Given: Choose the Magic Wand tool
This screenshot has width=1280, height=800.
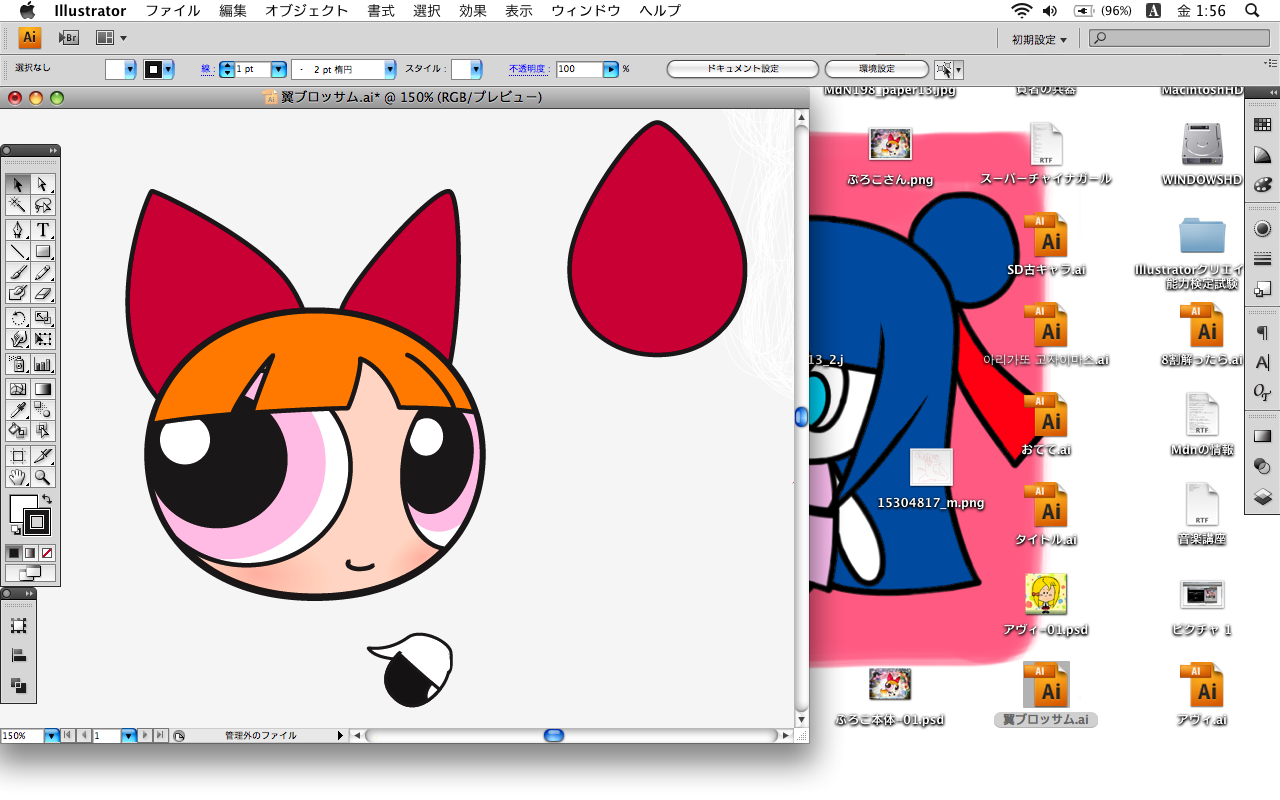Looking at the screenshot, I should (x=18, y=205).
